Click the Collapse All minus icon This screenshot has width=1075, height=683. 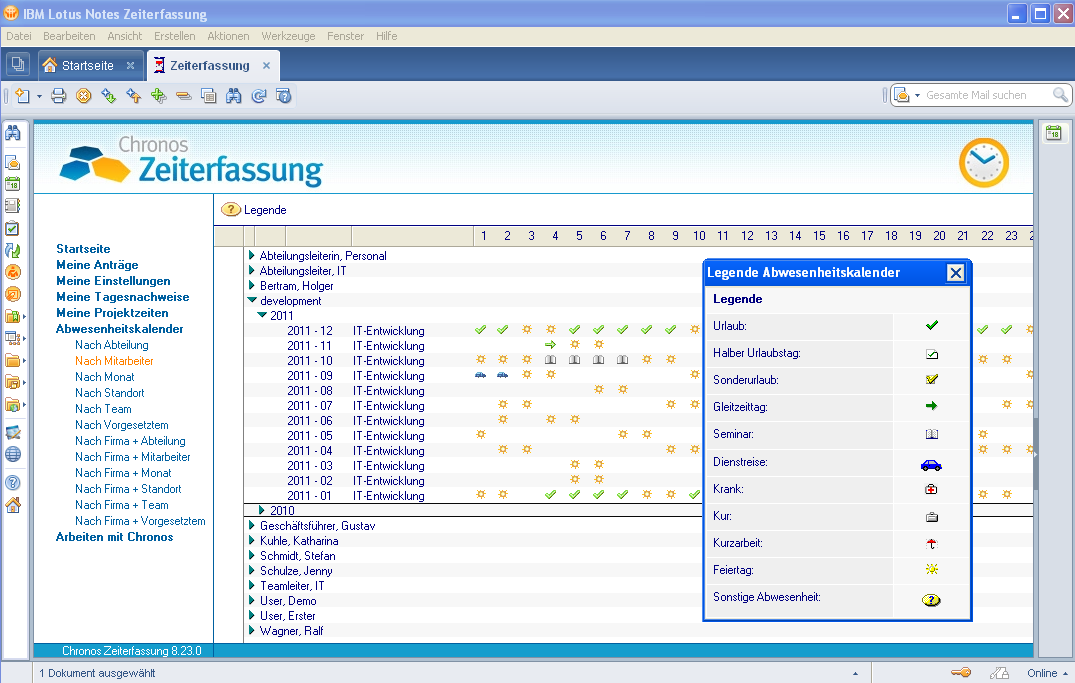tap(183, 96)
